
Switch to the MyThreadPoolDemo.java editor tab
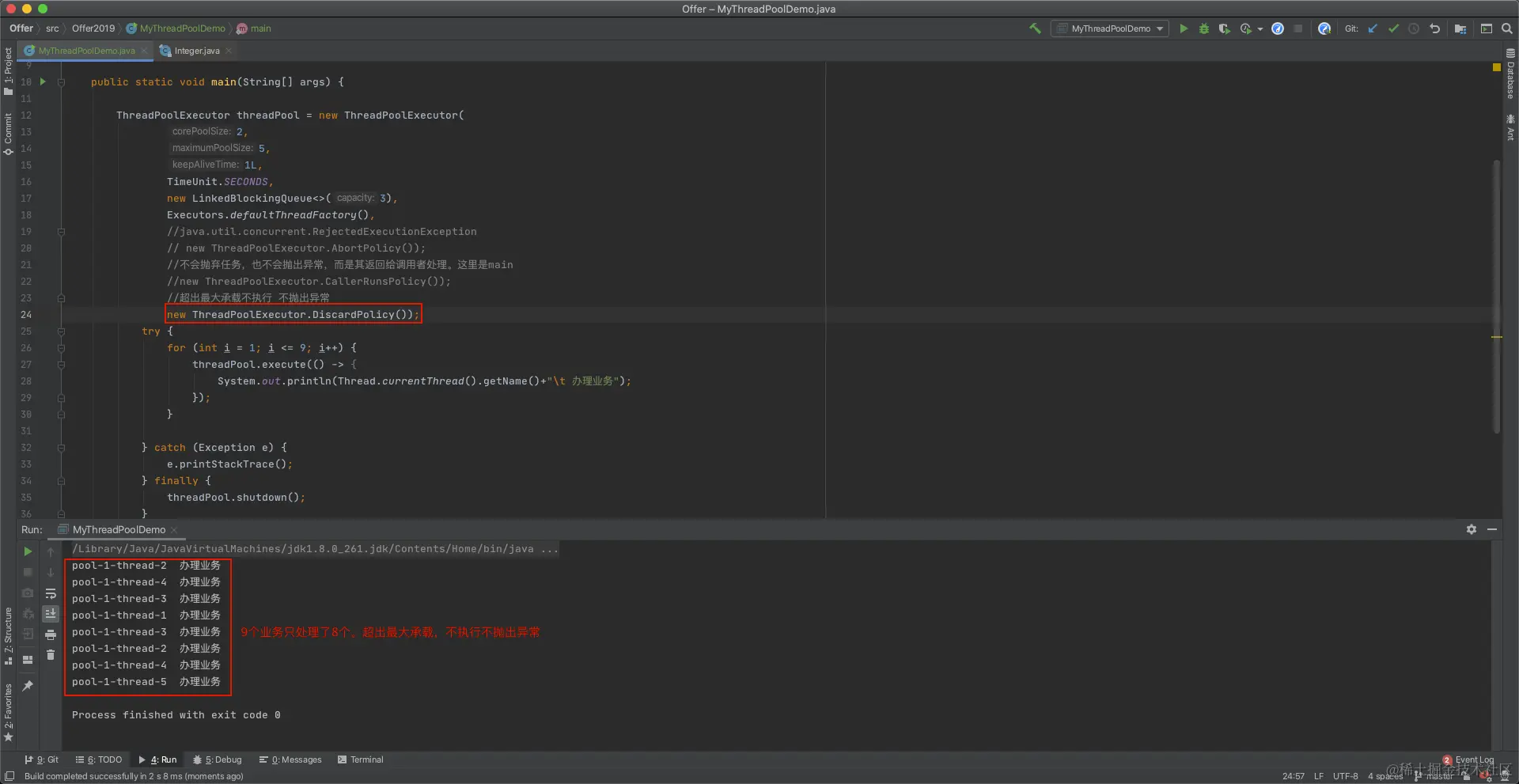pyautogui.click(x=86, y=51)
